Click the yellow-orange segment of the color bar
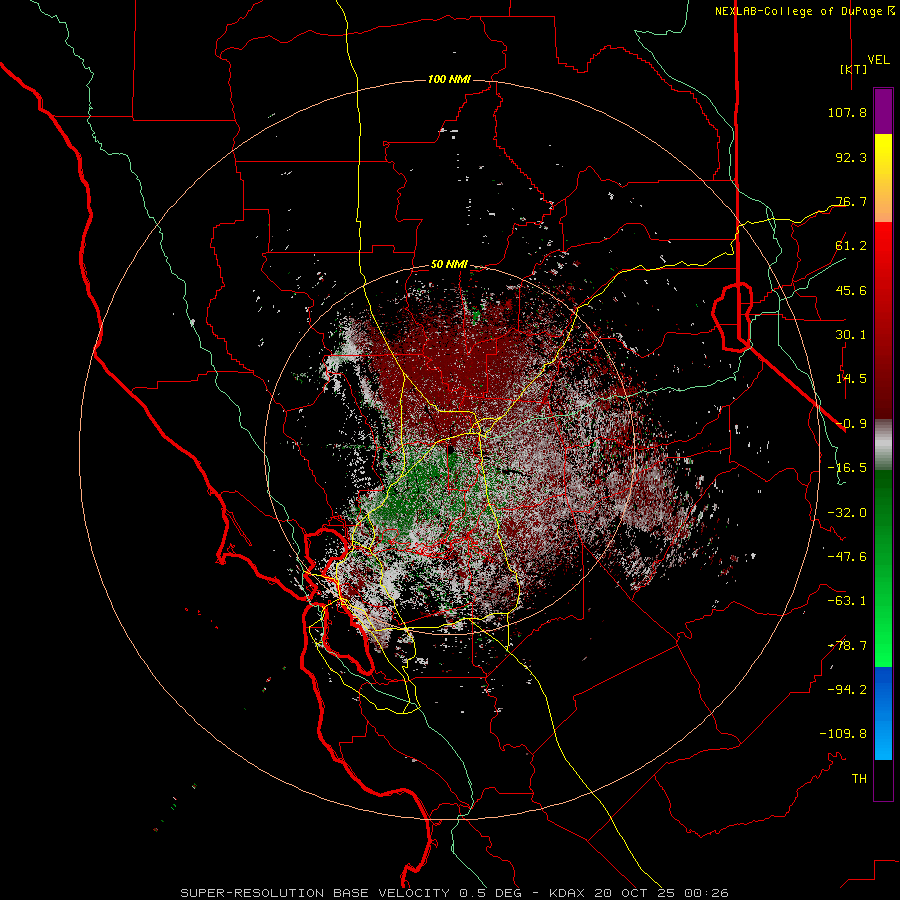Viewport: 900px width, 900px height. click(883, 178)
